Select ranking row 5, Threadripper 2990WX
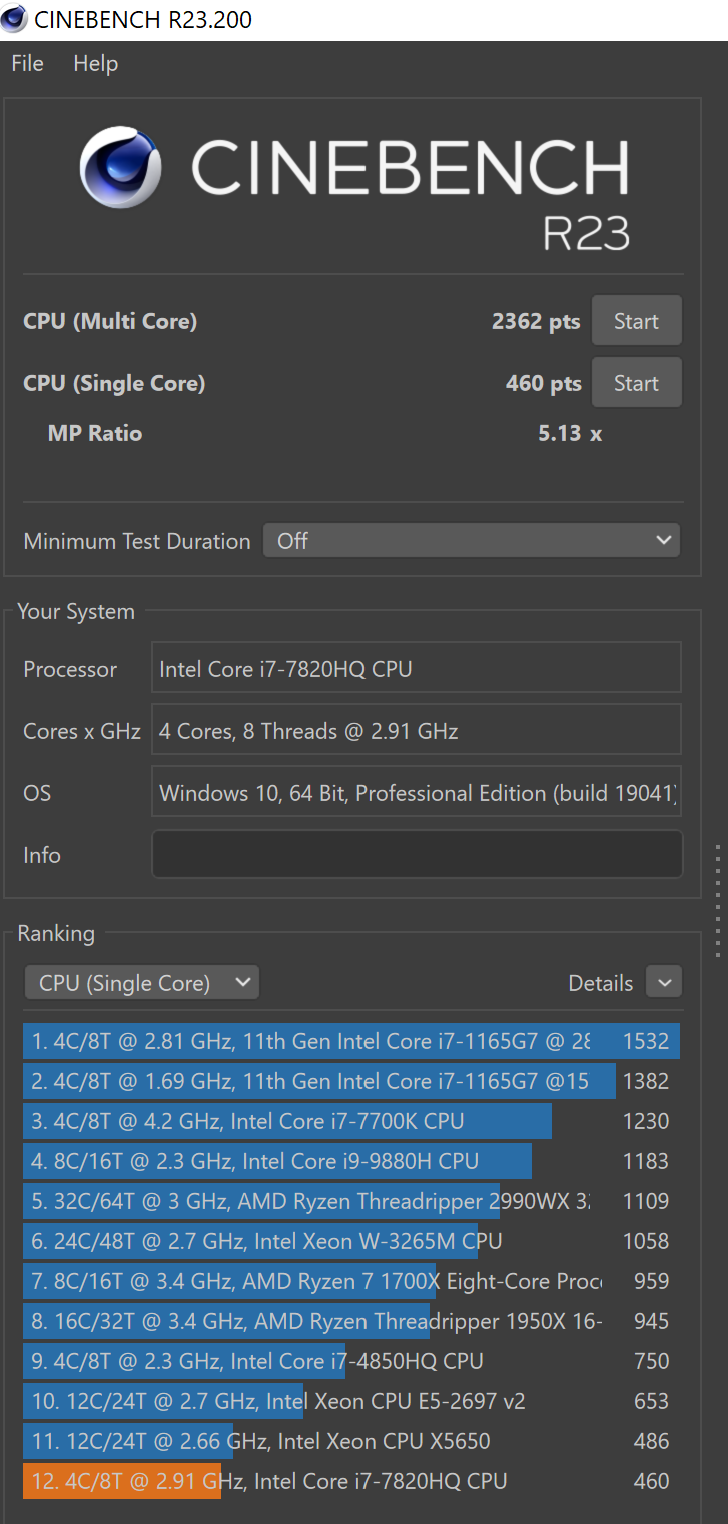The width and height of the screenshot is (728, 1524). tap(352, 1201)
